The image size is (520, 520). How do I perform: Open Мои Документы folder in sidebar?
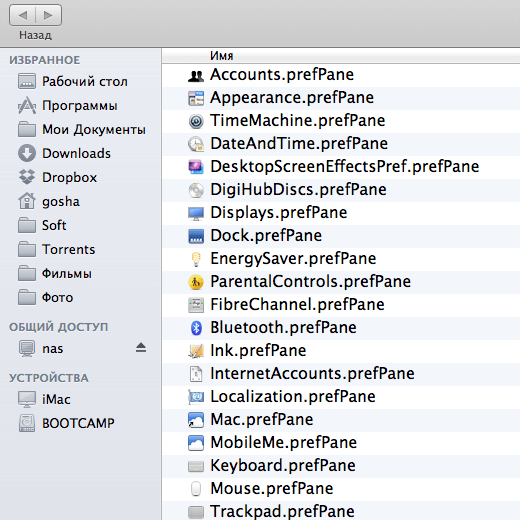coord(82,130)
